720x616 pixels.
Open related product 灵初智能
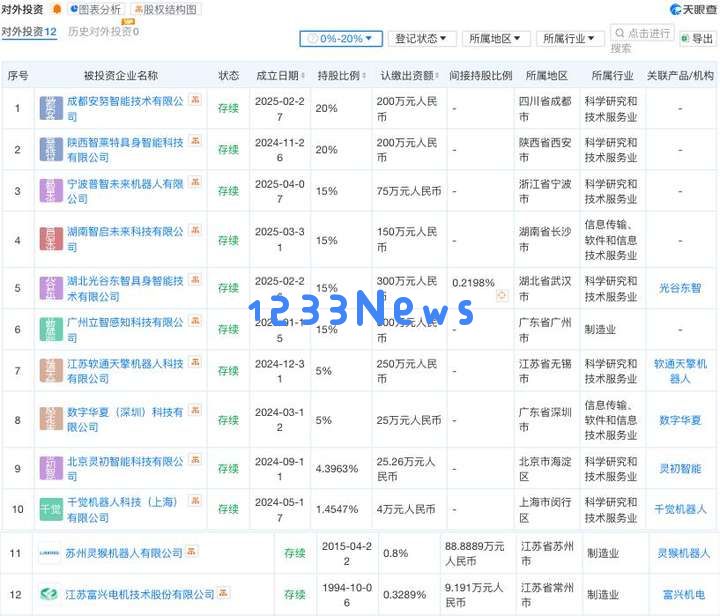(680, 469)
